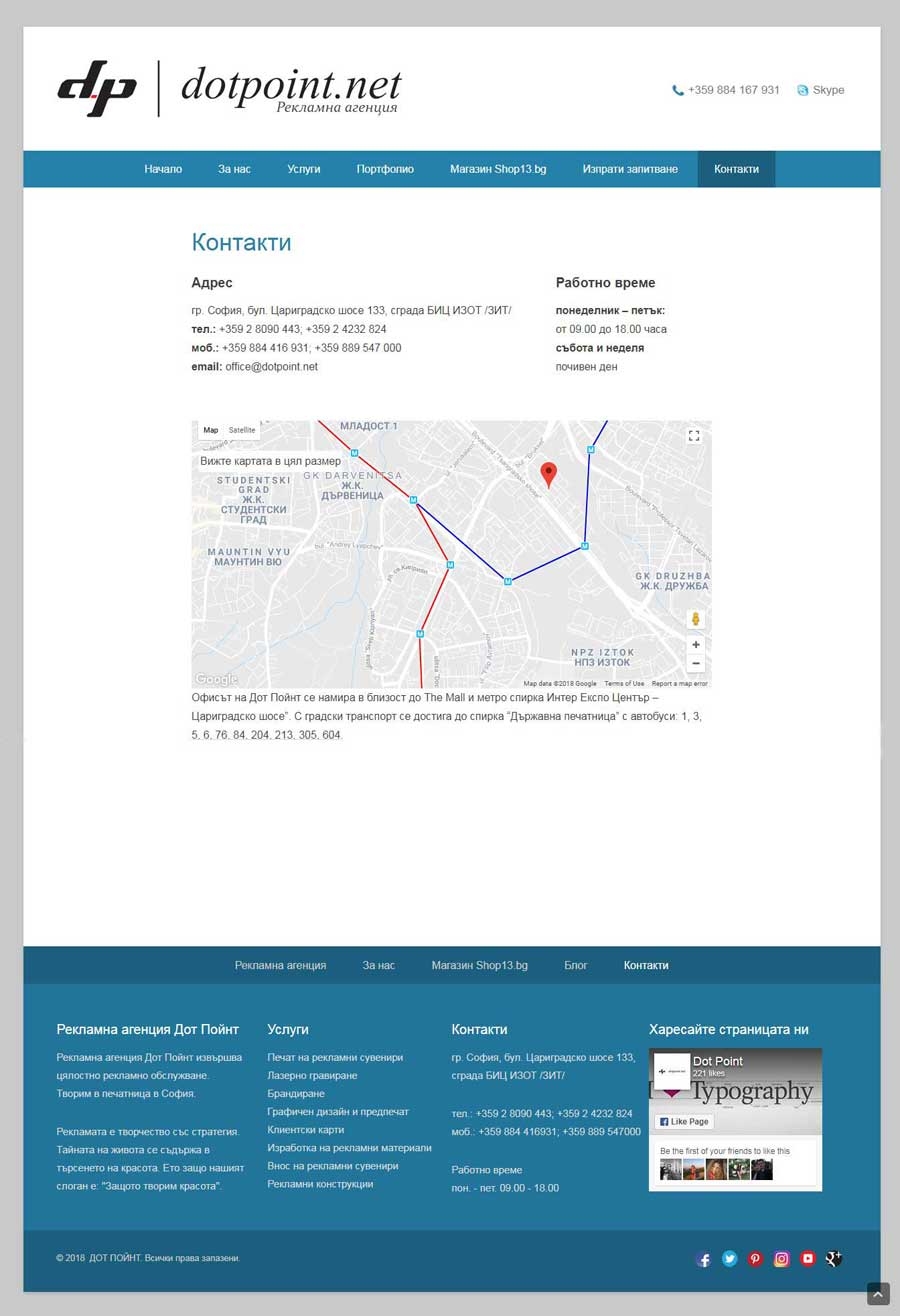Open the Рекламни конструкции service link
900x1316 pixels.
(x=320, y=1183)
